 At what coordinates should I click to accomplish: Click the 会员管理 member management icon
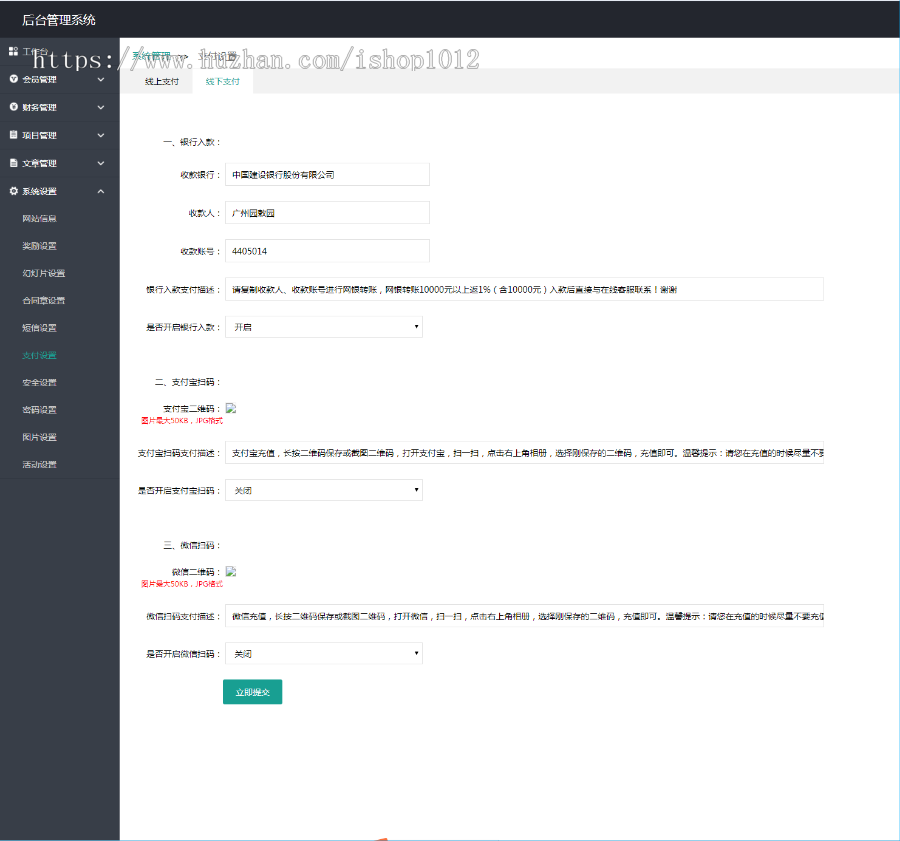coord(12,79)
